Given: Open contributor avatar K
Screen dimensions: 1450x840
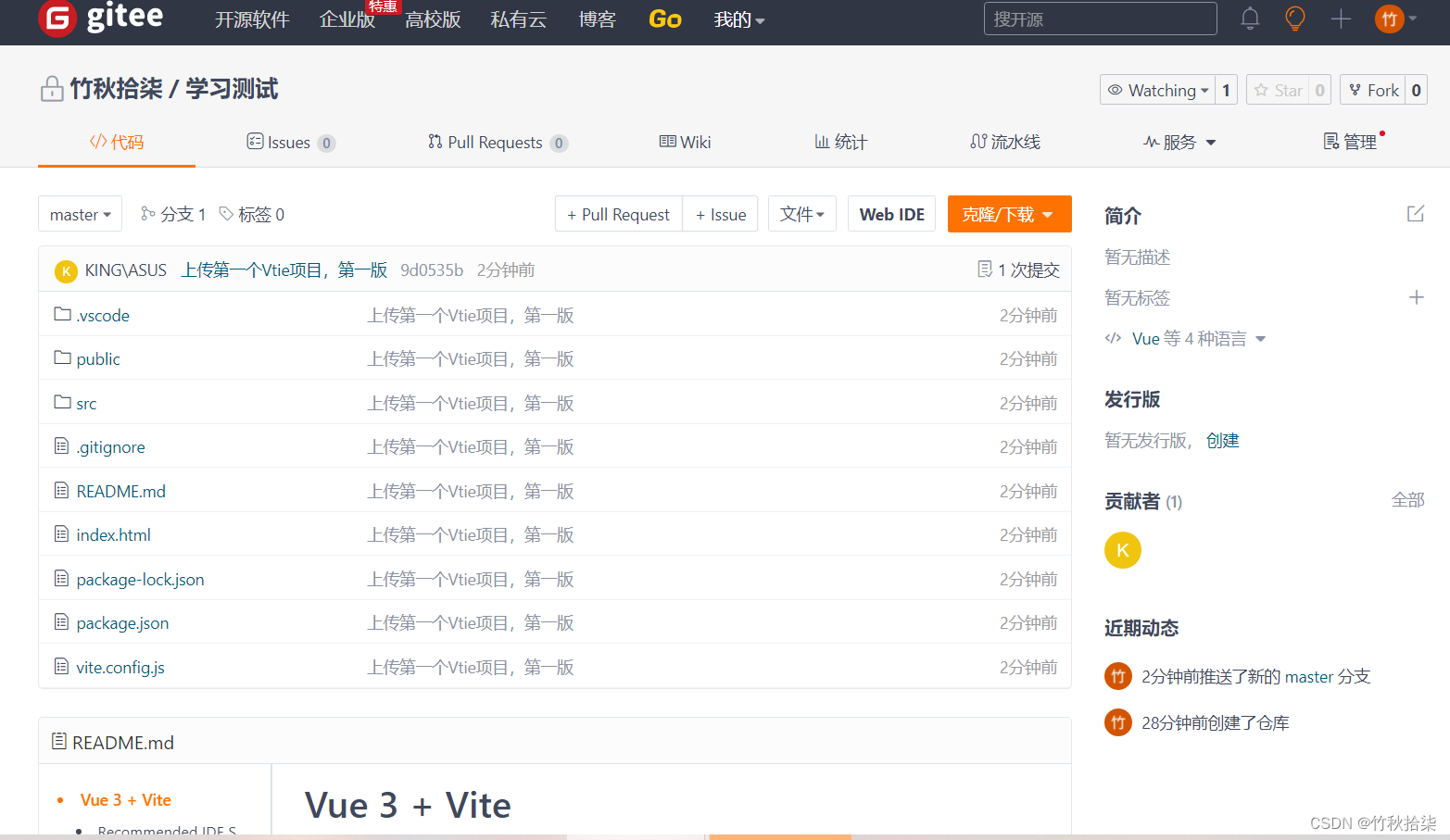Looking at the screenshot, I should [1122, 549].
